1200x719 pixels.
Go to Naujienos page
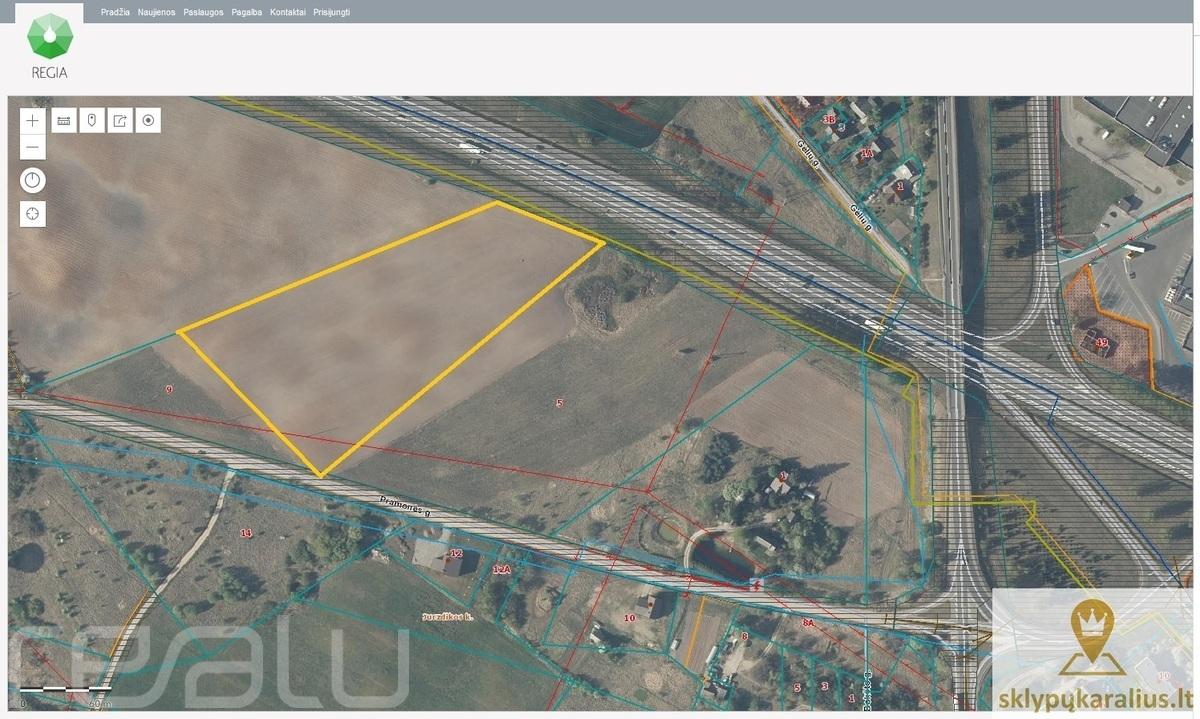pos(156,12)
